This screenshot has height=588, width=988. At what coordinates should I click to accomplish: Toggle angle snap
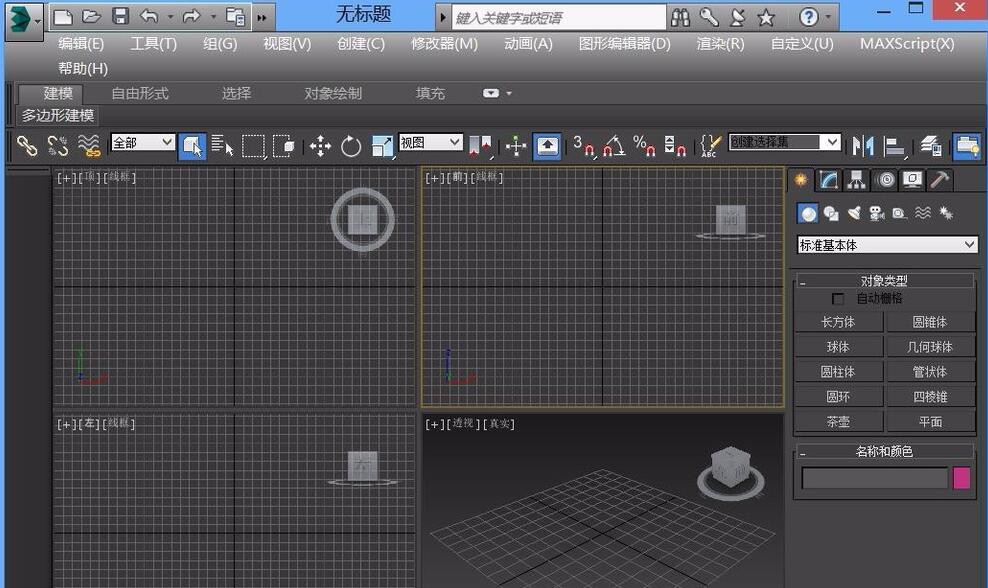(614, 145)
